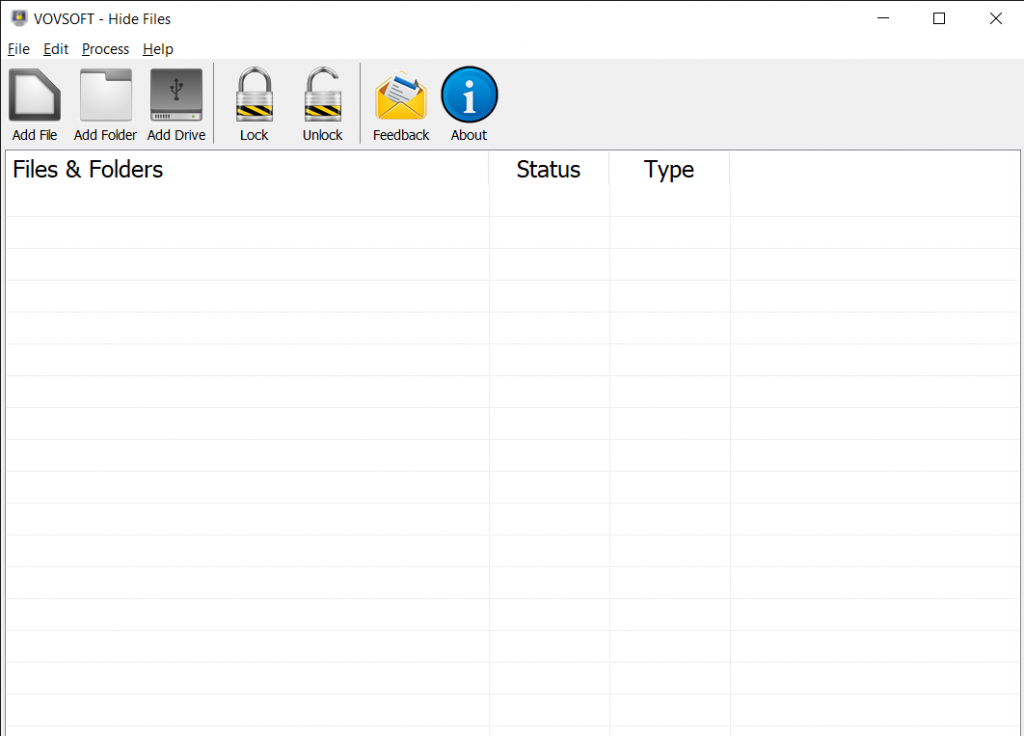Click the VOVSOFT app icon in title bar
Screen dimensions: 1024x736
coord(19,18)
